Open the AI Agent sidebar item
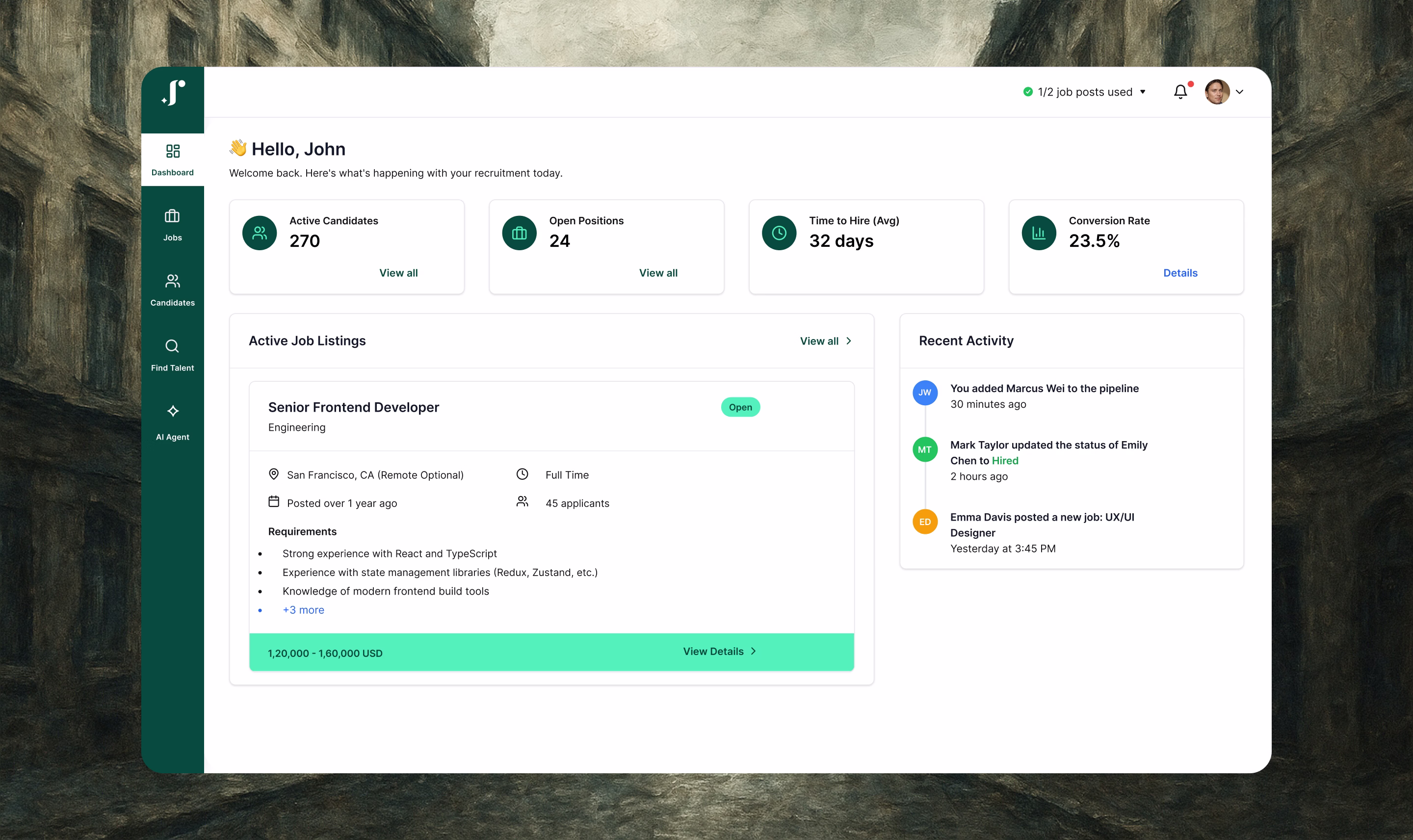The height and width of the screenshot is (840, 1413). pos(173,421)
